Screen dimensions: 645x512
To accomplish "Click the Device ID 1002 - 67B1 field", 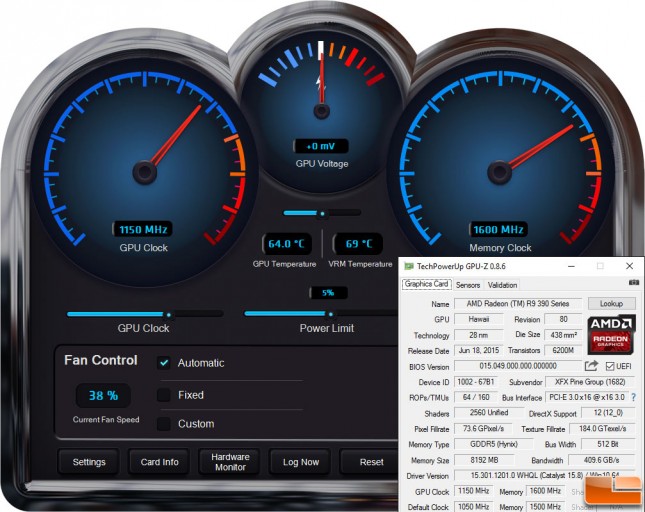I will pyautogui.click(x=476, y=382).
